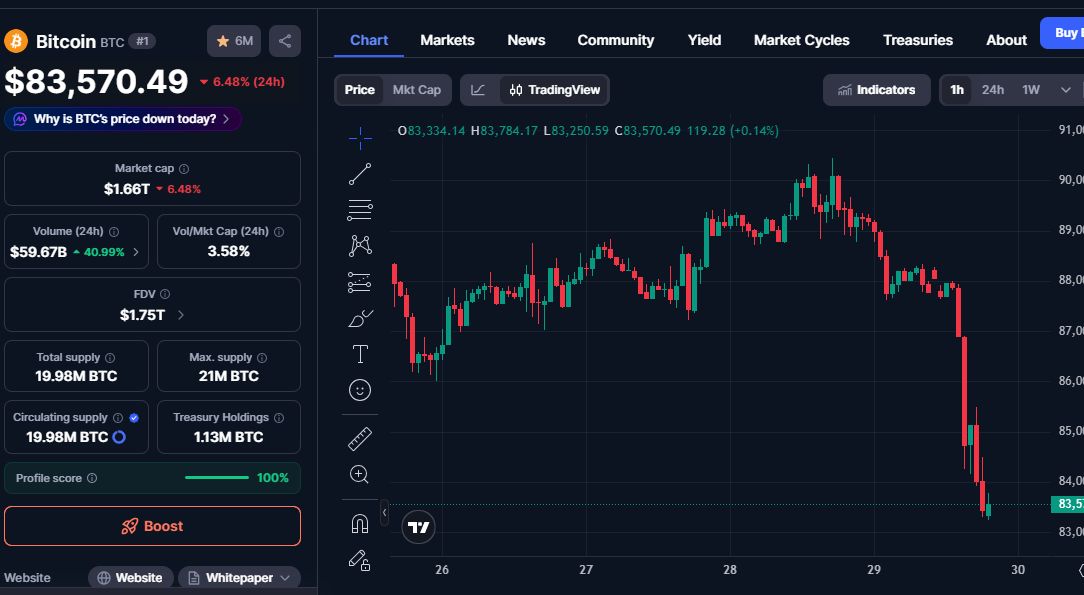Show Vol/Mkt Cap info icon
The image size is (1084, 595).
[279, 232]
